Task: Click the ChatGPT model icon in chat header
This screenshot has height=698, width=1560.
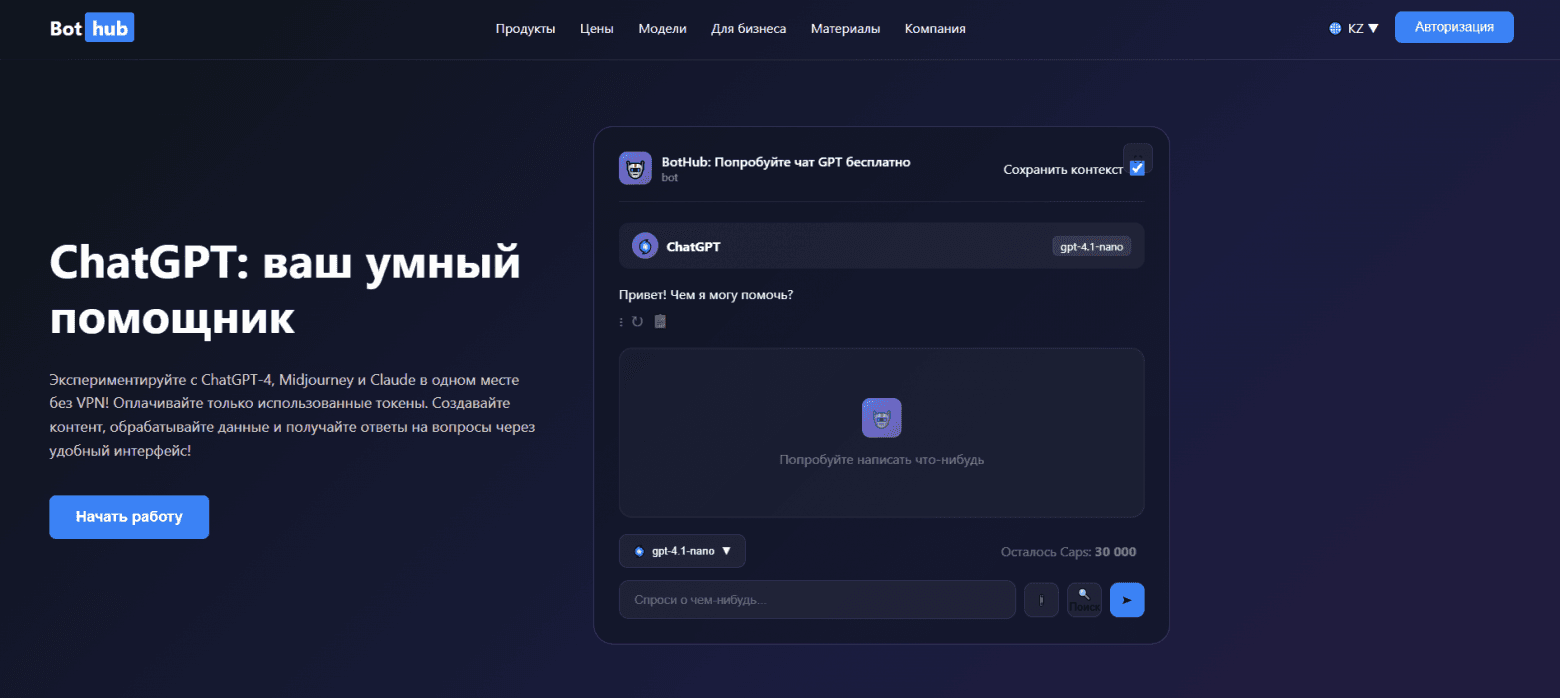Action: [x=644, y=245]
